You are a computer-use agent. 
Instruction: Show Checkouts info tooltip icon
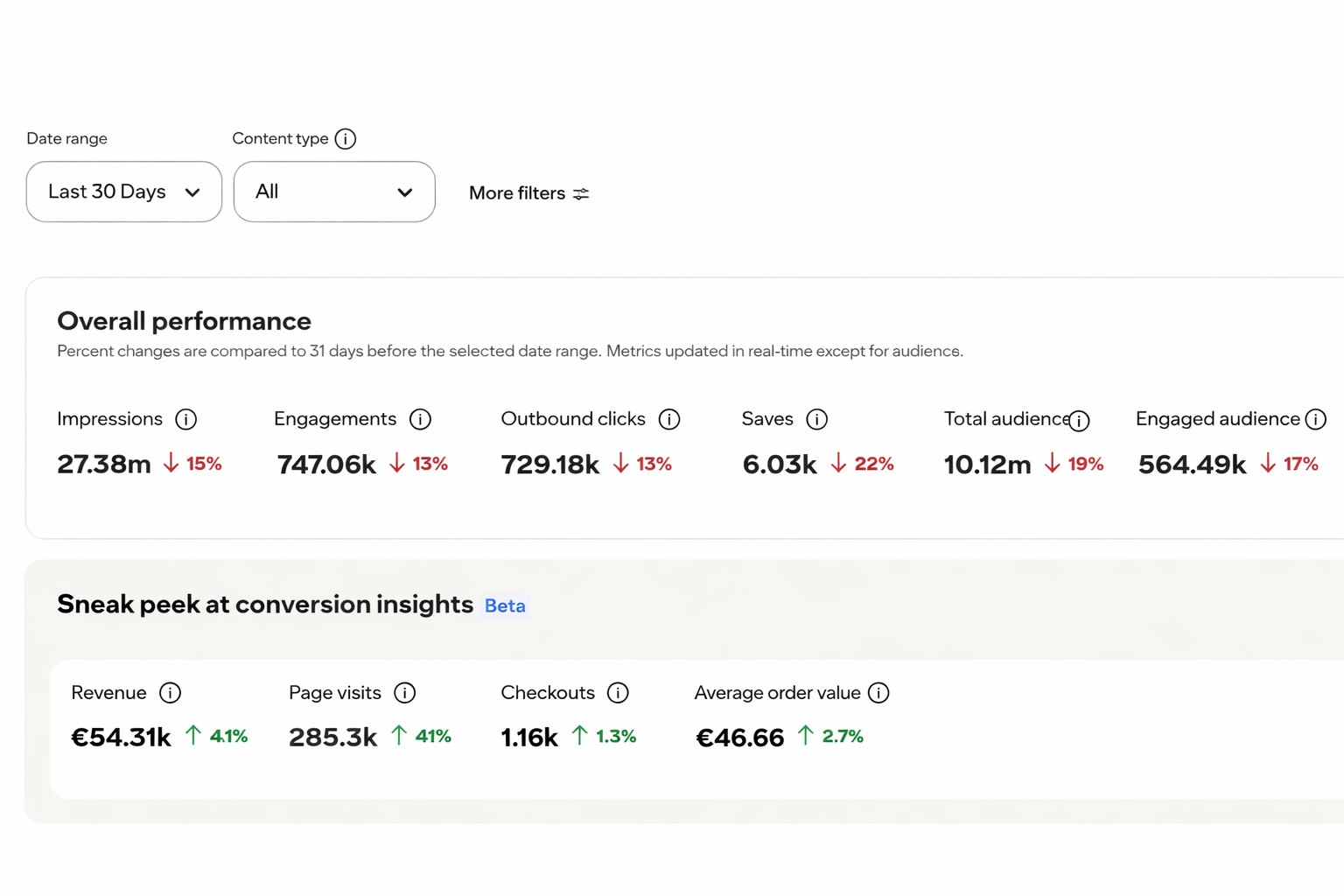point(618,693)
